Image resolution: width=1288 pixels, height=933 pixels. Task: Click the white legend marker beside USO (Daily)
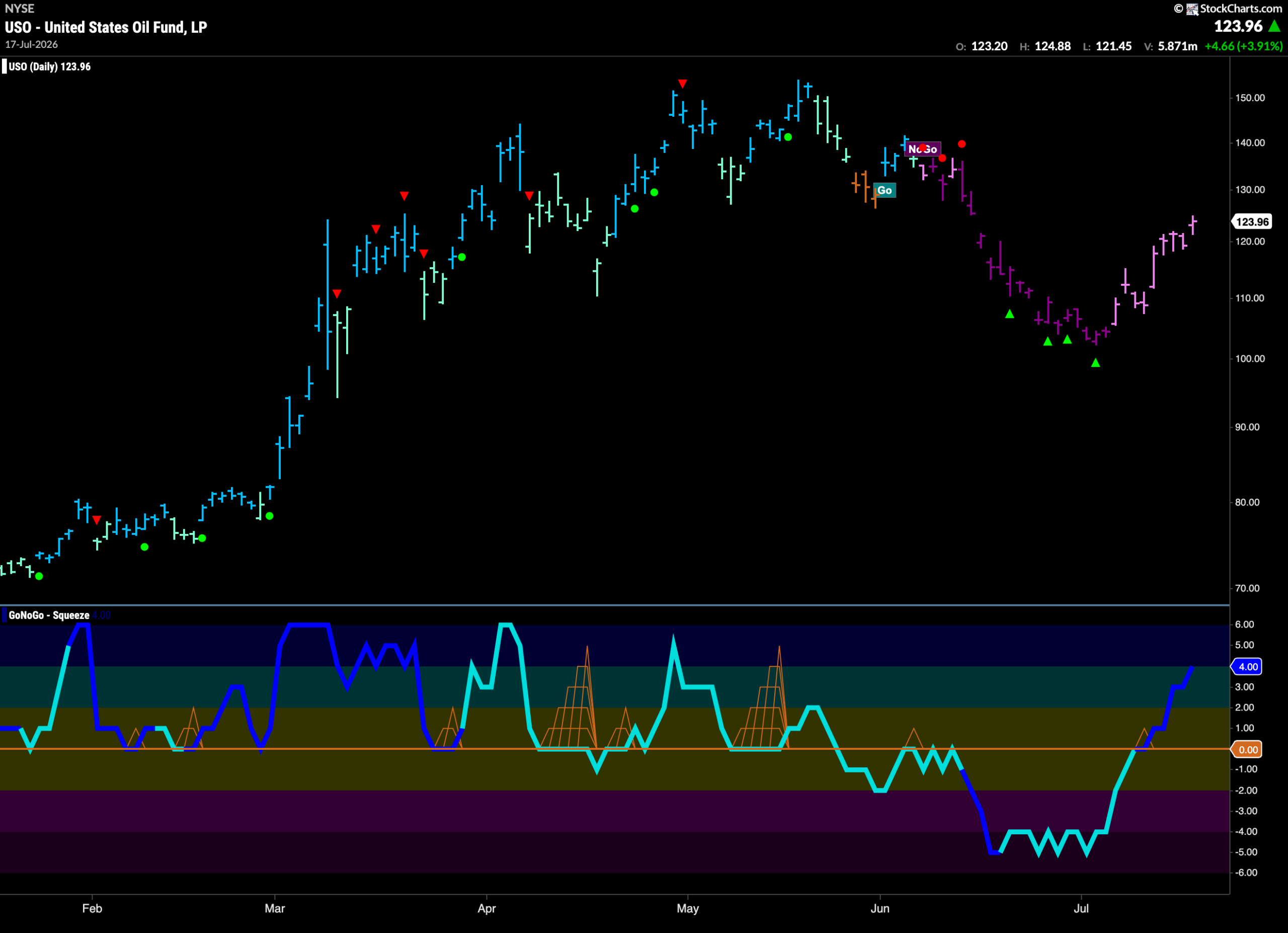point(5,66)
